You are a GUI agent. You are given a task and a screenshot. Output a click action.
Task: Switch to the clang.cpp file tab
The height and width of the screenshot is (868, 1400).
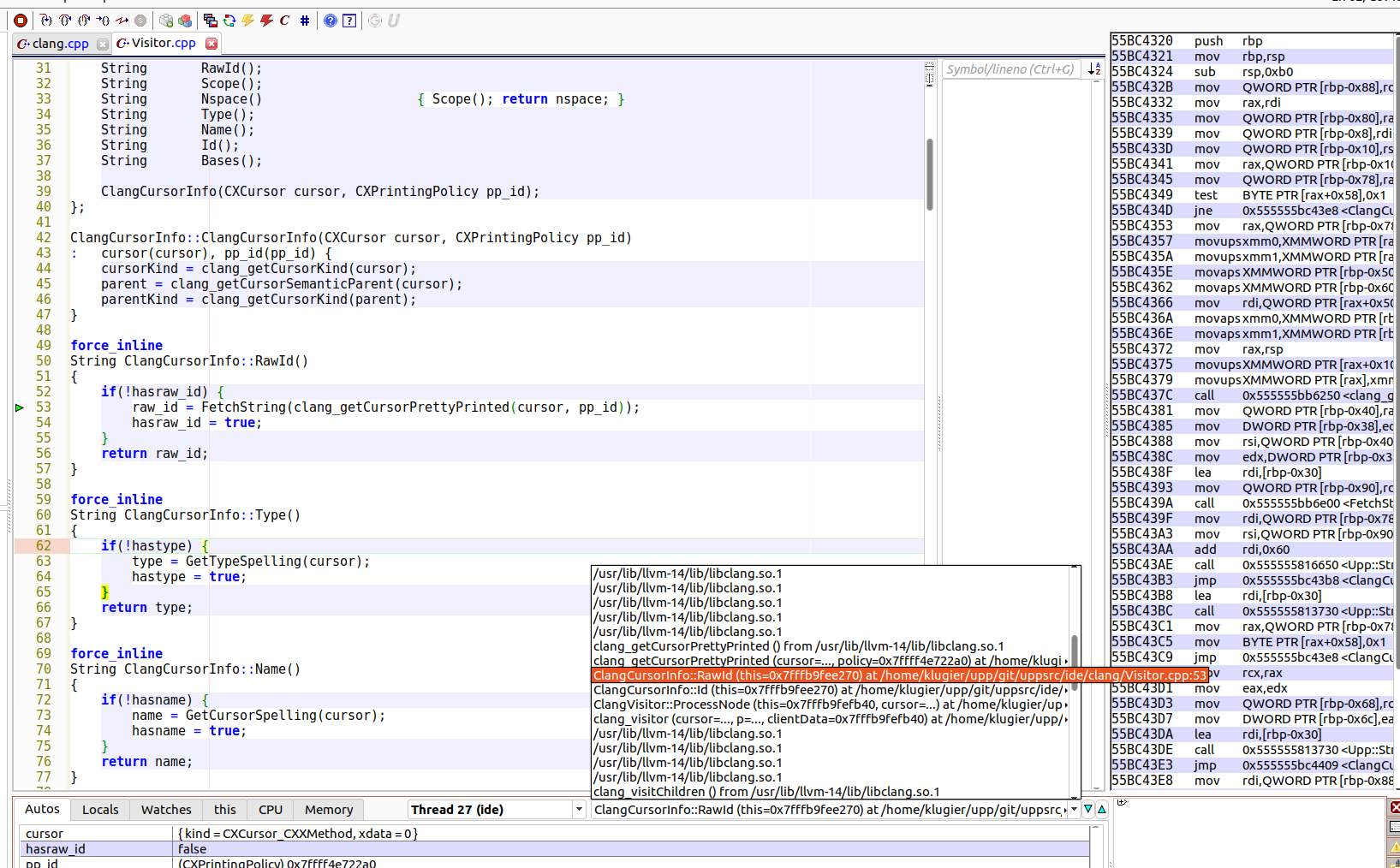pos(60,44)
